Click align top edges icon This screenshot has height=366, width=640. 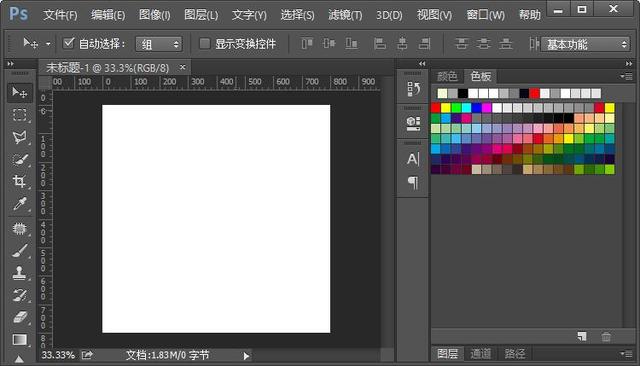pyautogui.click(x=307, y=43)
